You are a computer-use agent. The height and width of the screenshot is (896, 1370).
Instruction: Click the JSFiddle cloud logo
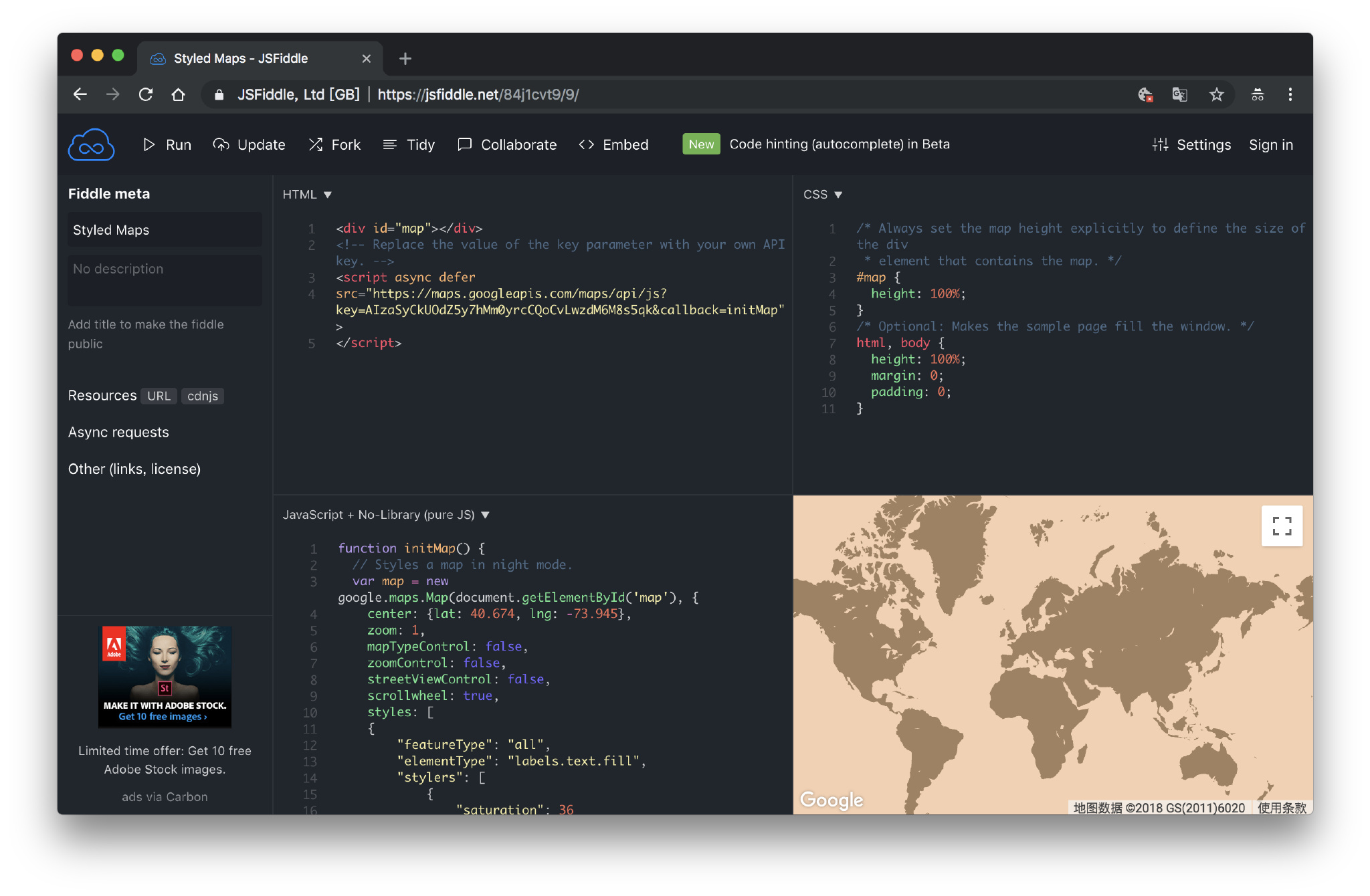[x=91, y=144]
